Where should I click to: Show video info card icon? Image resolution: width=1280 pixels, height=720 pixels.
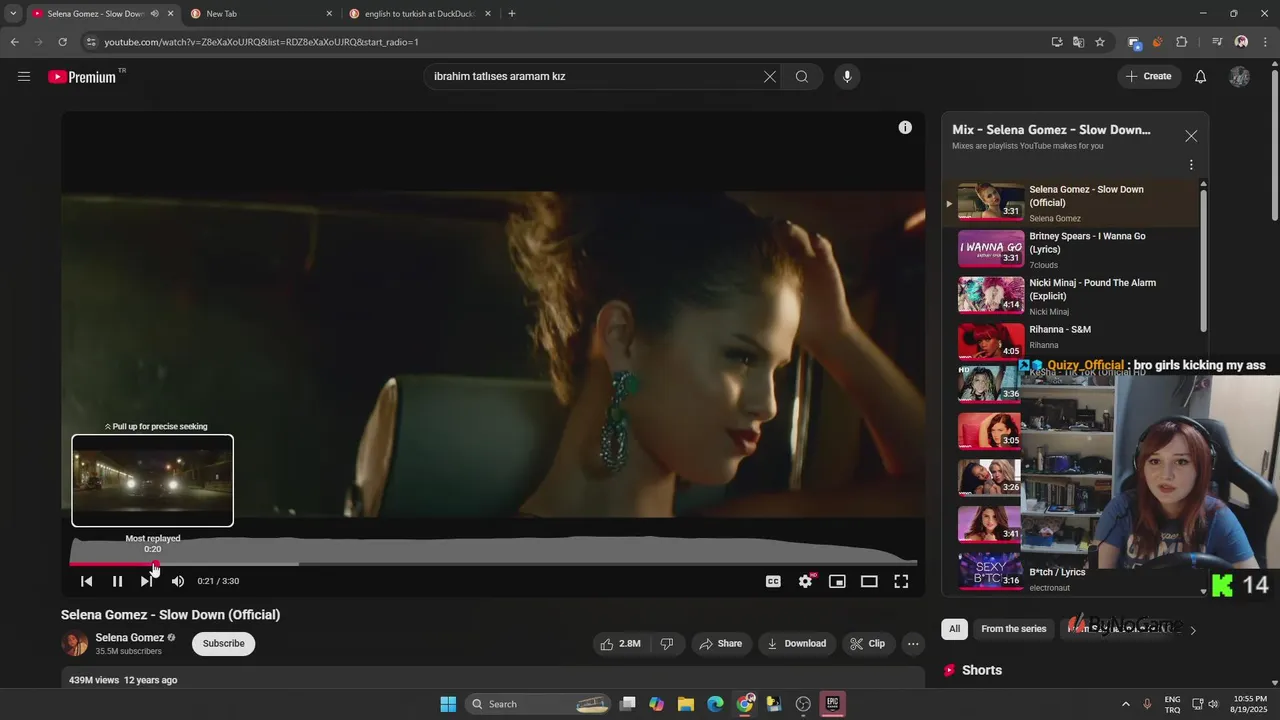pos(905,127)
